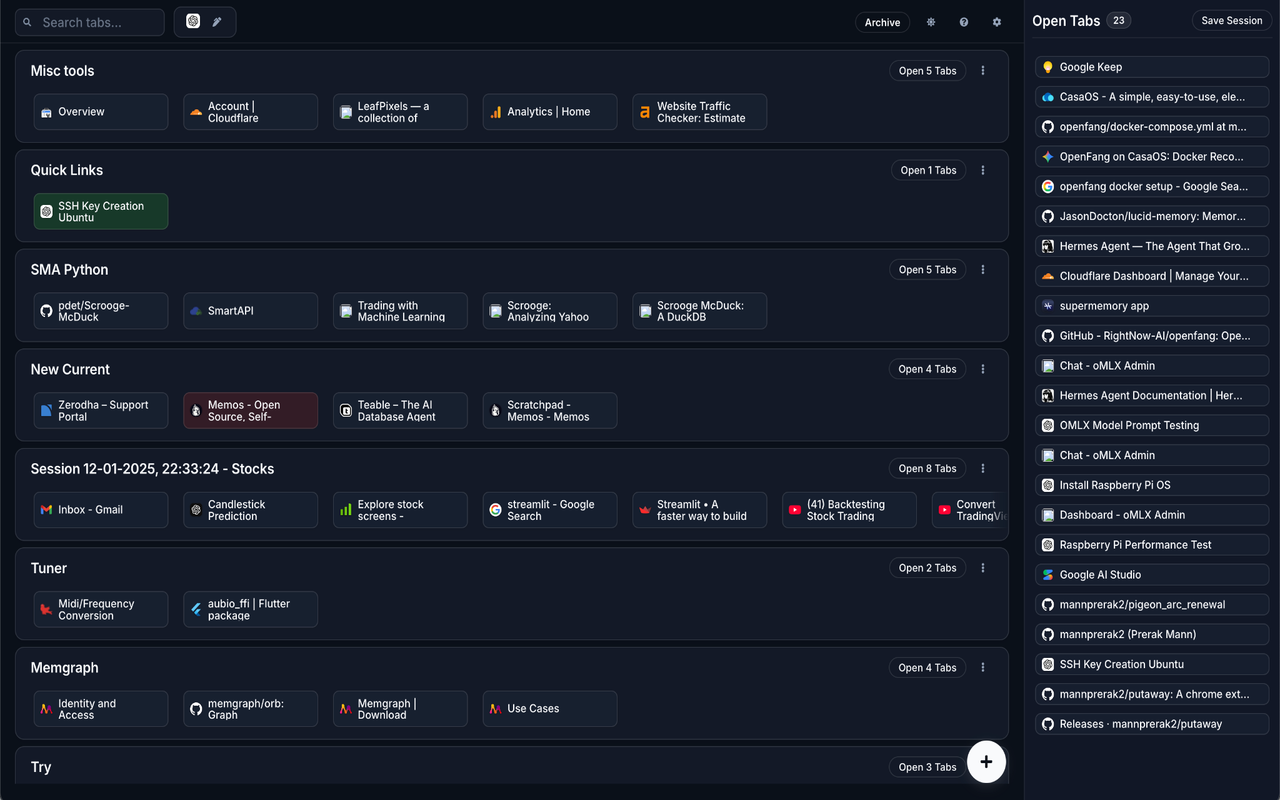Click the Memgraph collection title
The image size is (1280, 800).
coord(64,668)
